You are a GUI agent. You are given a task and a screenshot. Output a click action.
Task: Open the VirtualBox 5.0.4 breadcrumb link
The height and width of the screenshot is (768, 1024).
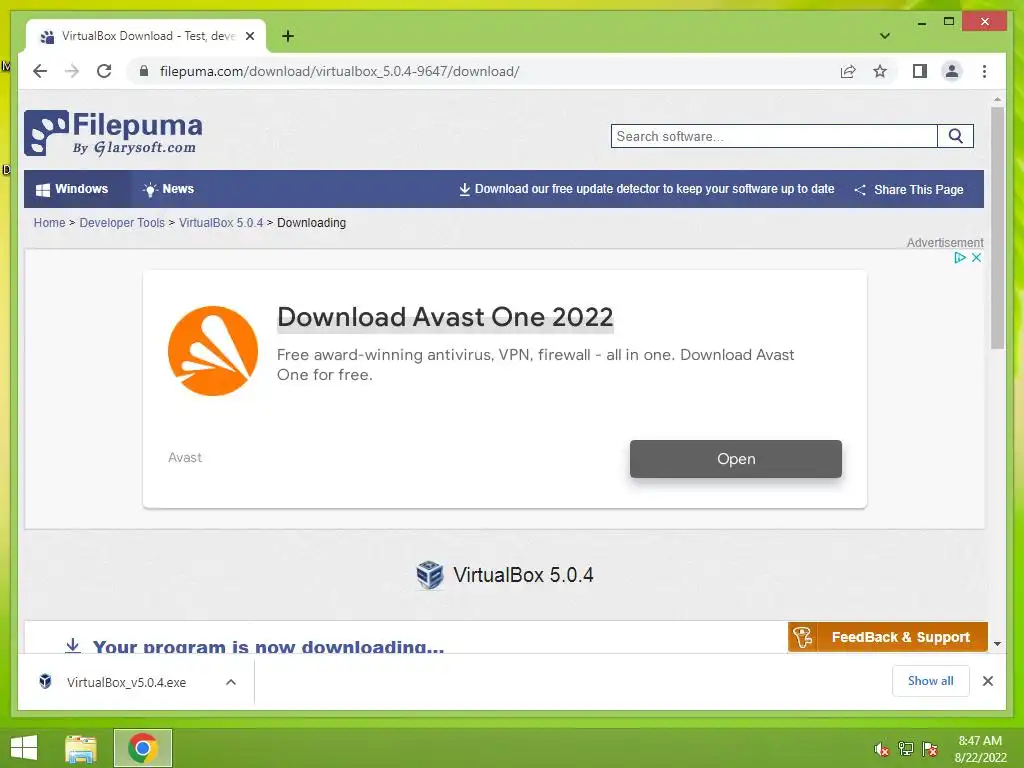point(221,223)
